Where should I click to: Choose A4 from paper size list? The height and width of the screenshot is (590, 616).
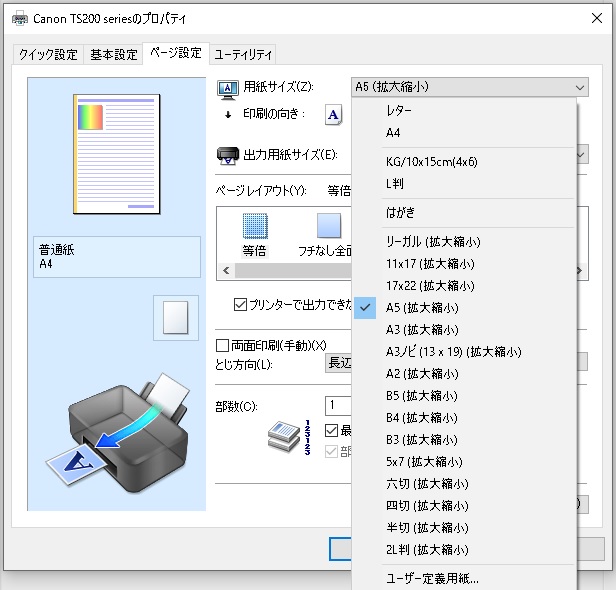click(x=464, y=133)
